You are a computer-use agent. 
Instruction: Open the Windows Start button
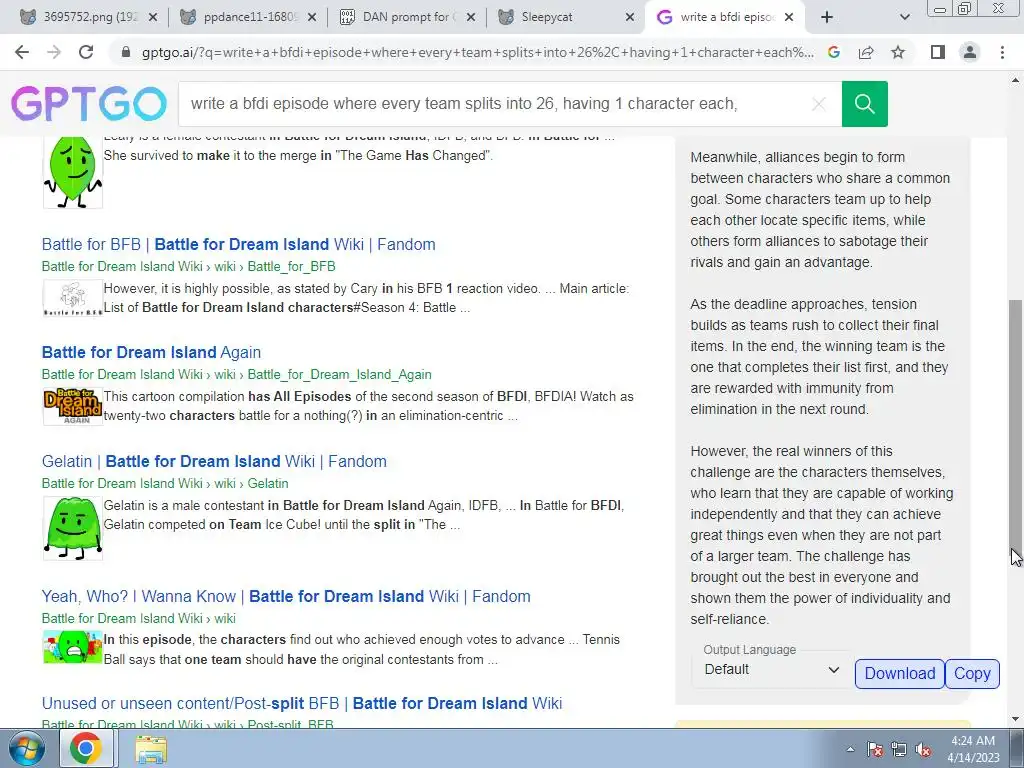27,748
